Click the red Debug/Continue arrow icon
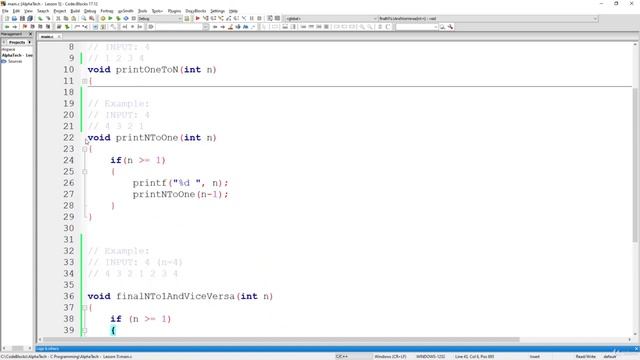The width and height of the screenshot is (640, 360). [x=198, y=18]
